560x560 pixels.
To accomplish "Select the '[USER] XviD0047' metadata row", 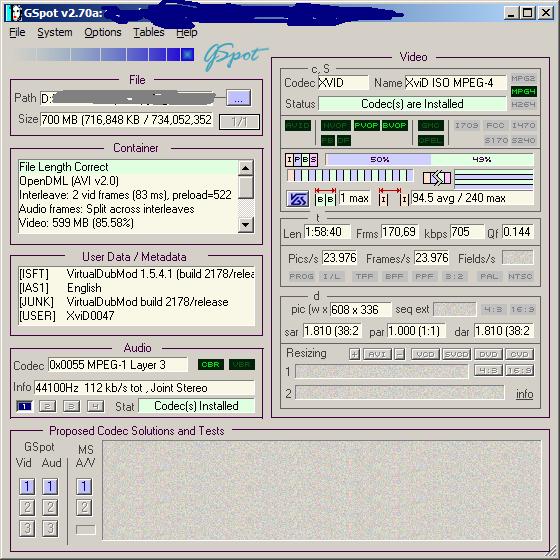I will click(136, 316).
